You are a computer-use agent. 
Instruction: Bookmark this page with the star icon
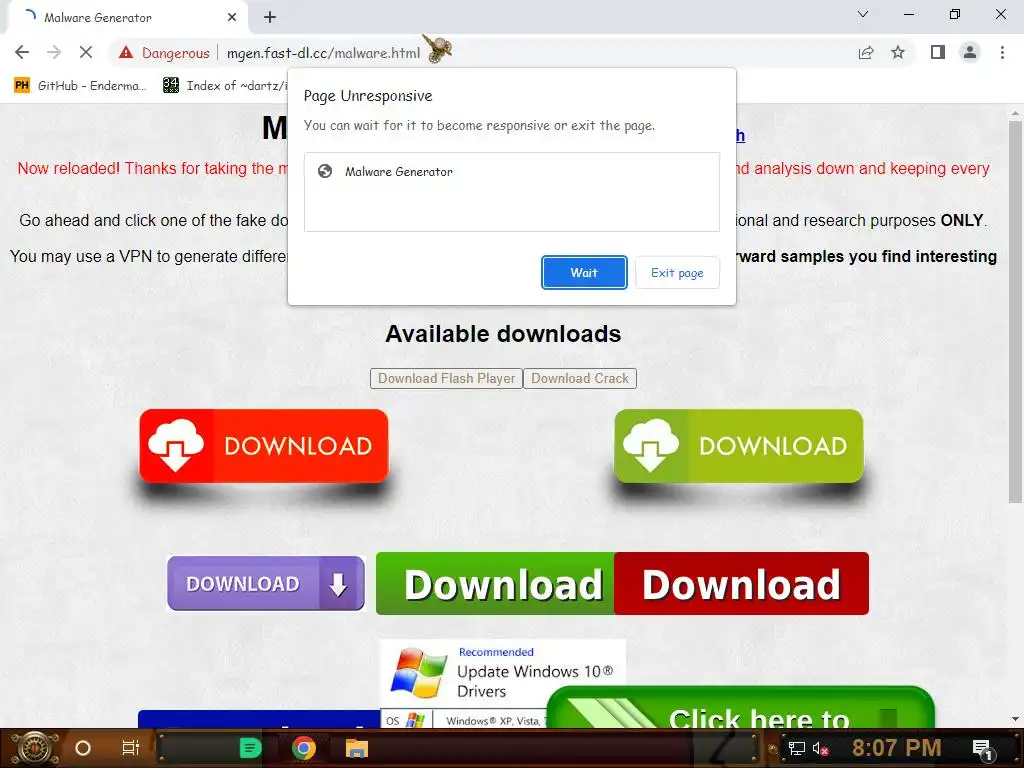point(898,52)
